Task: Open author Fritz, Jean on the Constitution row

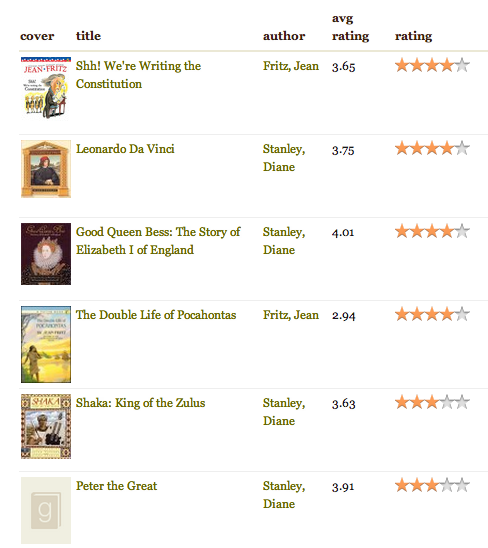Action: 291,66
